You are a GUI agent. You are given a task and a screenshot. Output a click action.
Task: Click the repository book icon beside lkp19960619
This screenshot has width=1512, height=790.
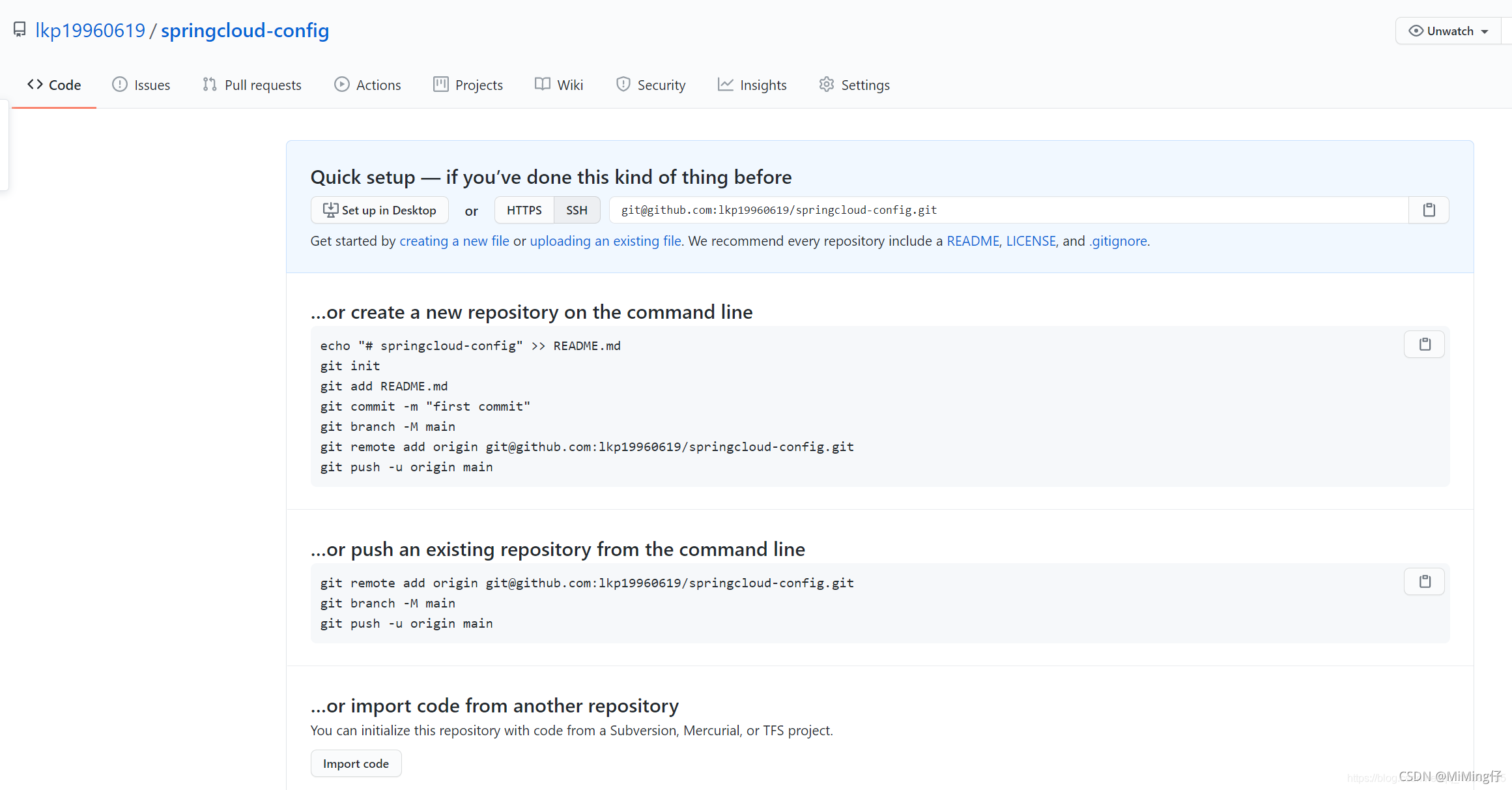tap(20, 30)
